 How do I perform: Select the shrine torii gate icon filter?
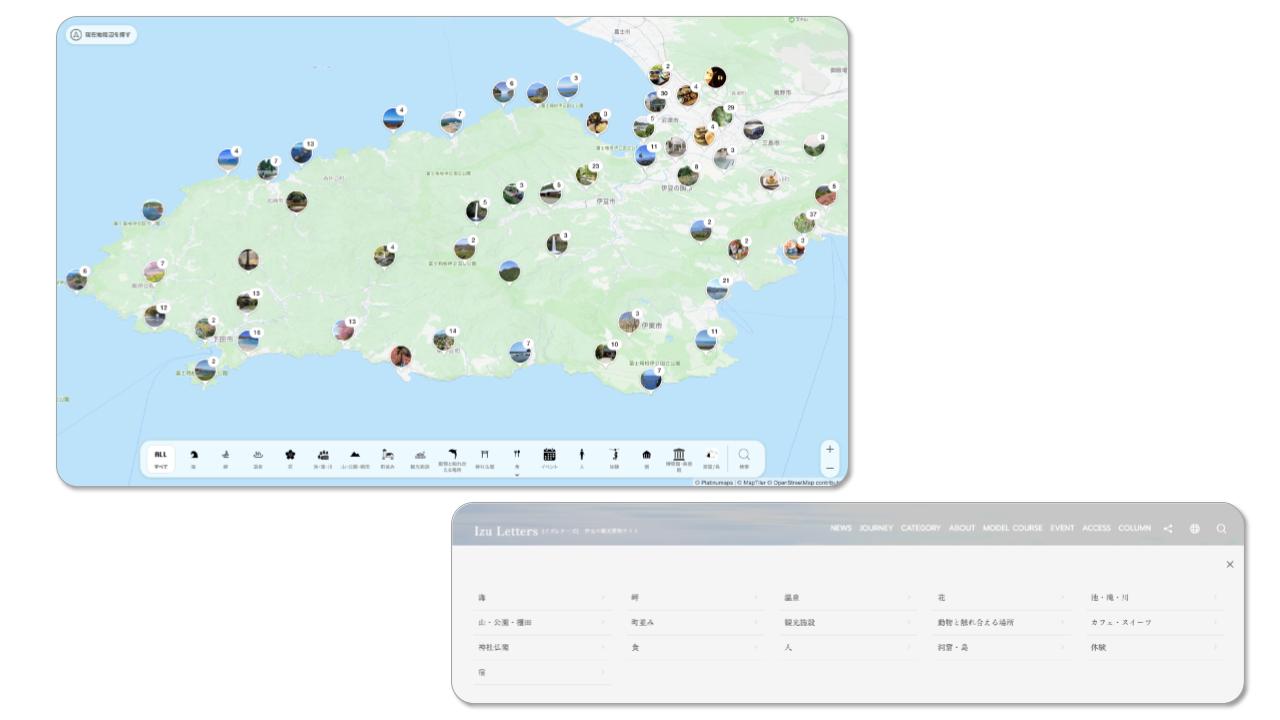point(484,455)
